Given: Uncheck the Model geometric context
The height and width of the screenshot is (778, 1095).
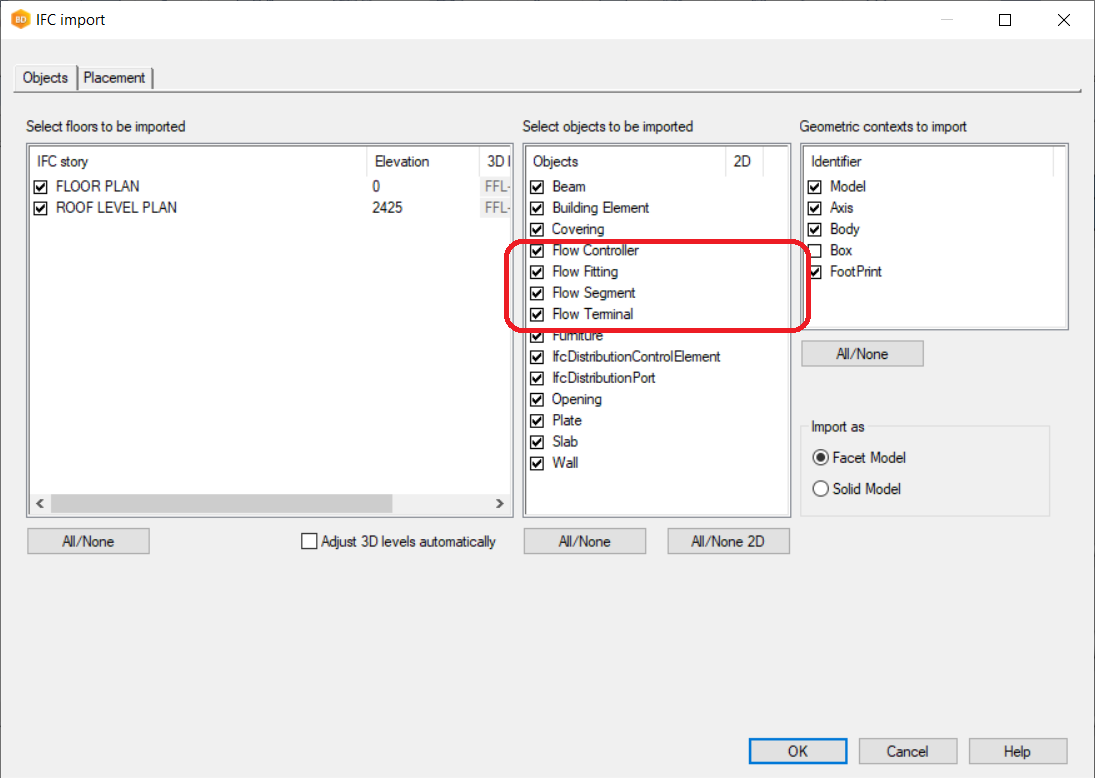Looking at the screenshot, I should click(x=815, y=187).
